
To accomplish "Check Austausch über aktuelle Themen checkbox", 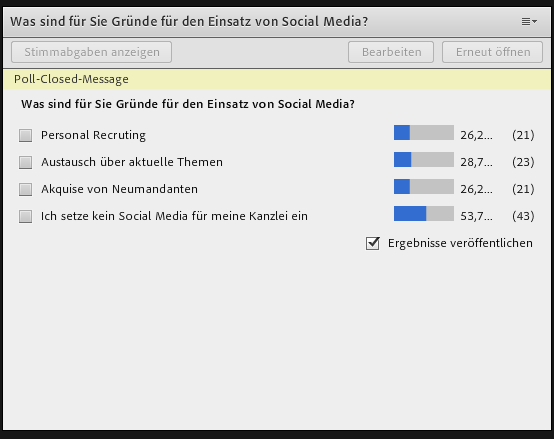I will (25, 162).
